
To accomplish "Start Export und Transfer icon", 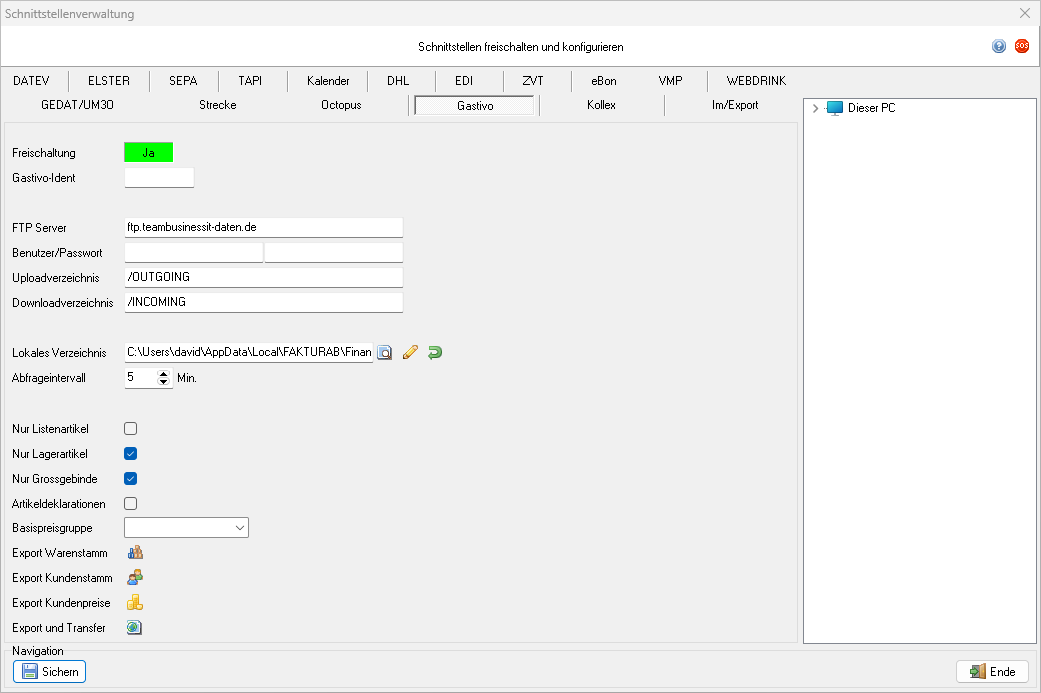I will 135,628.
